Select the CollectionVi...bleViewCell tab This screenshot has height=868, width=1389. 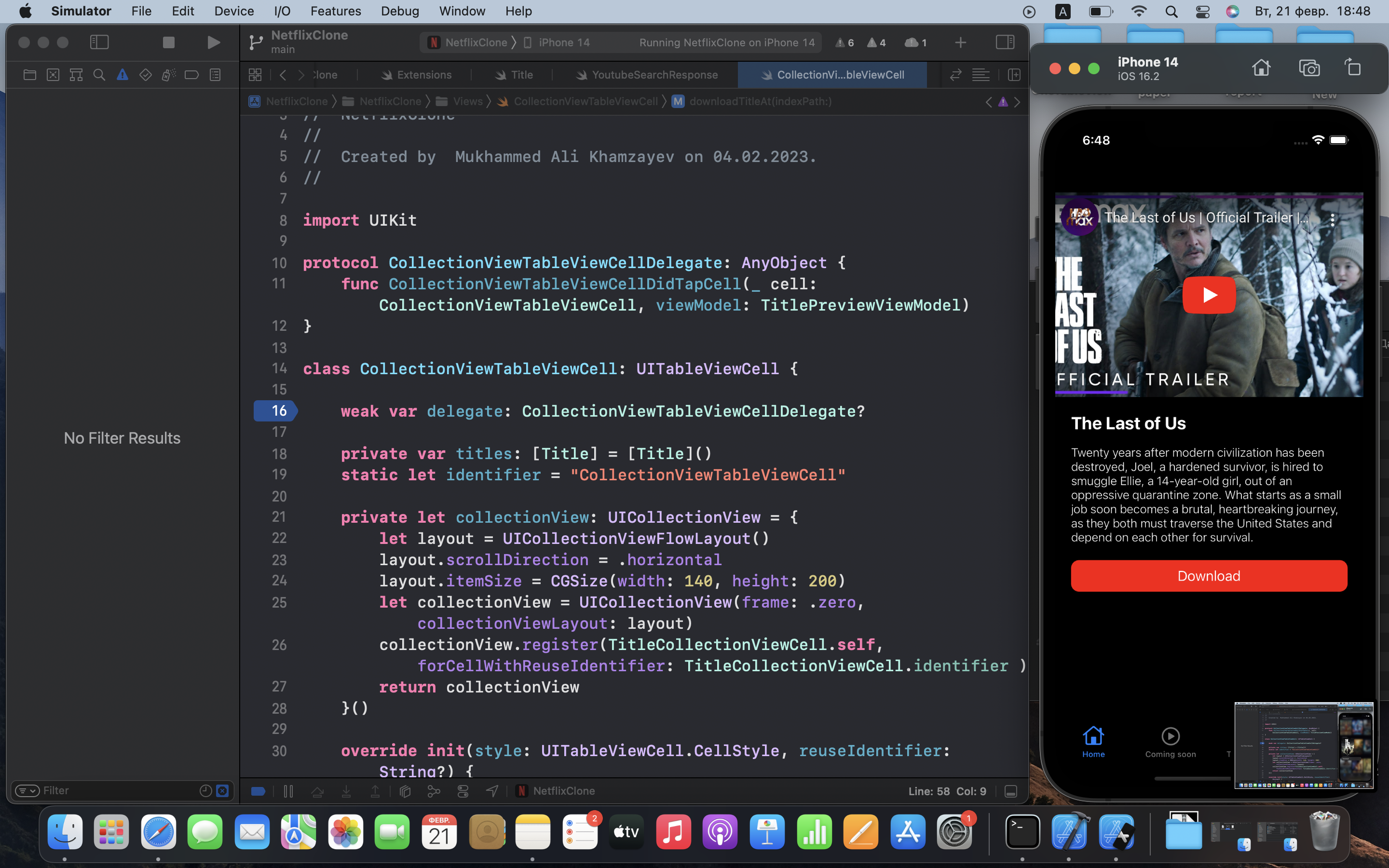tap(833, 75)
